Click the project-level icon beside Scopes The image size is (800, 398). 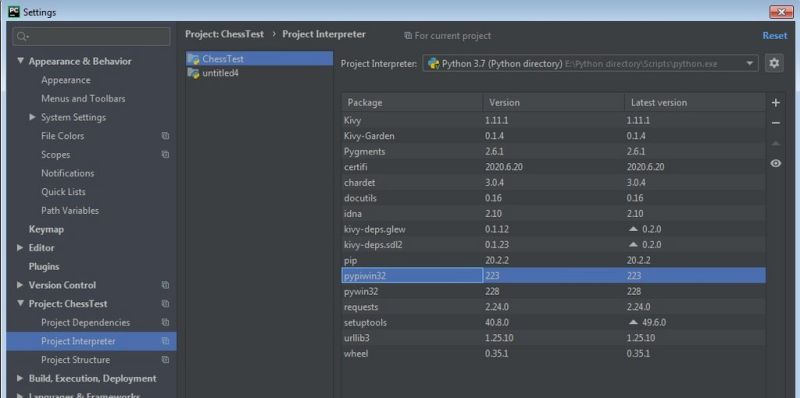pos(165,154)
